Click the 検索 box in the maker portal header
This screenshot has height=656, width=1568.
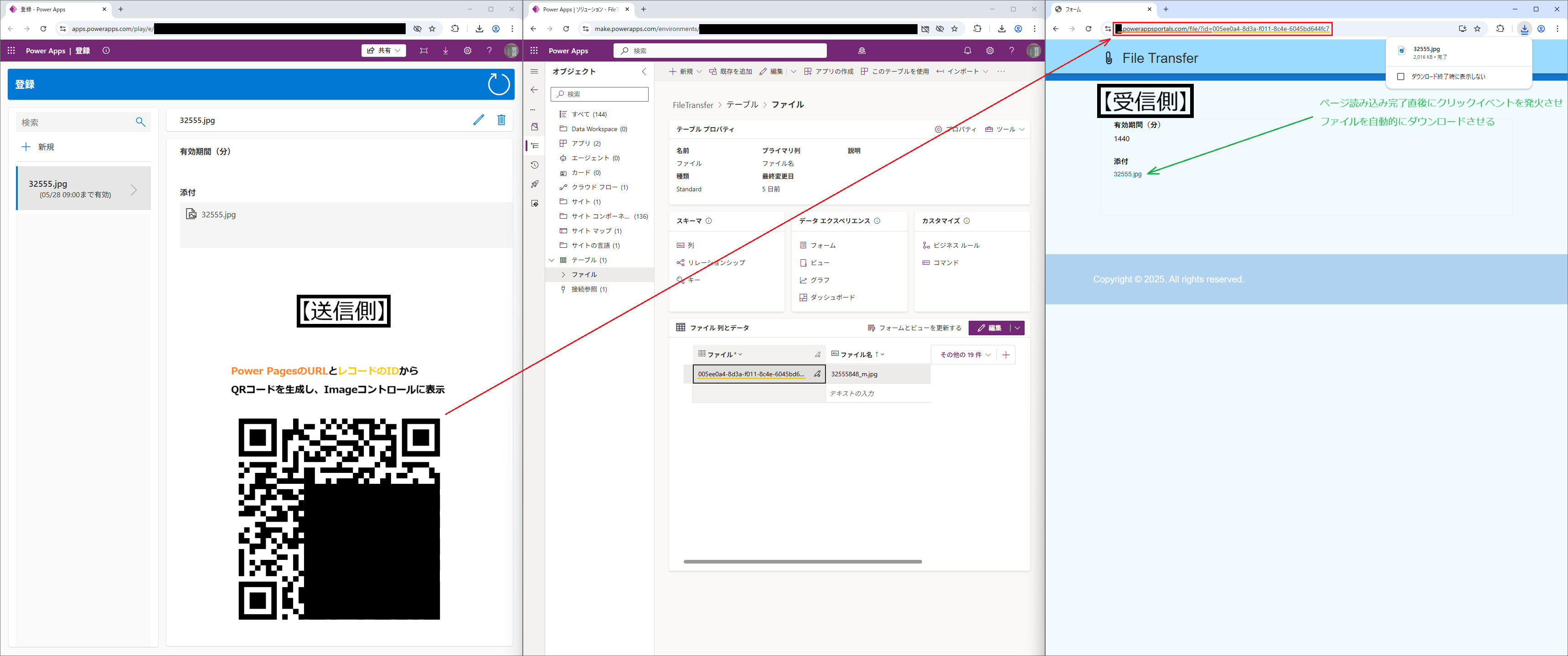(x=720, y=51)
